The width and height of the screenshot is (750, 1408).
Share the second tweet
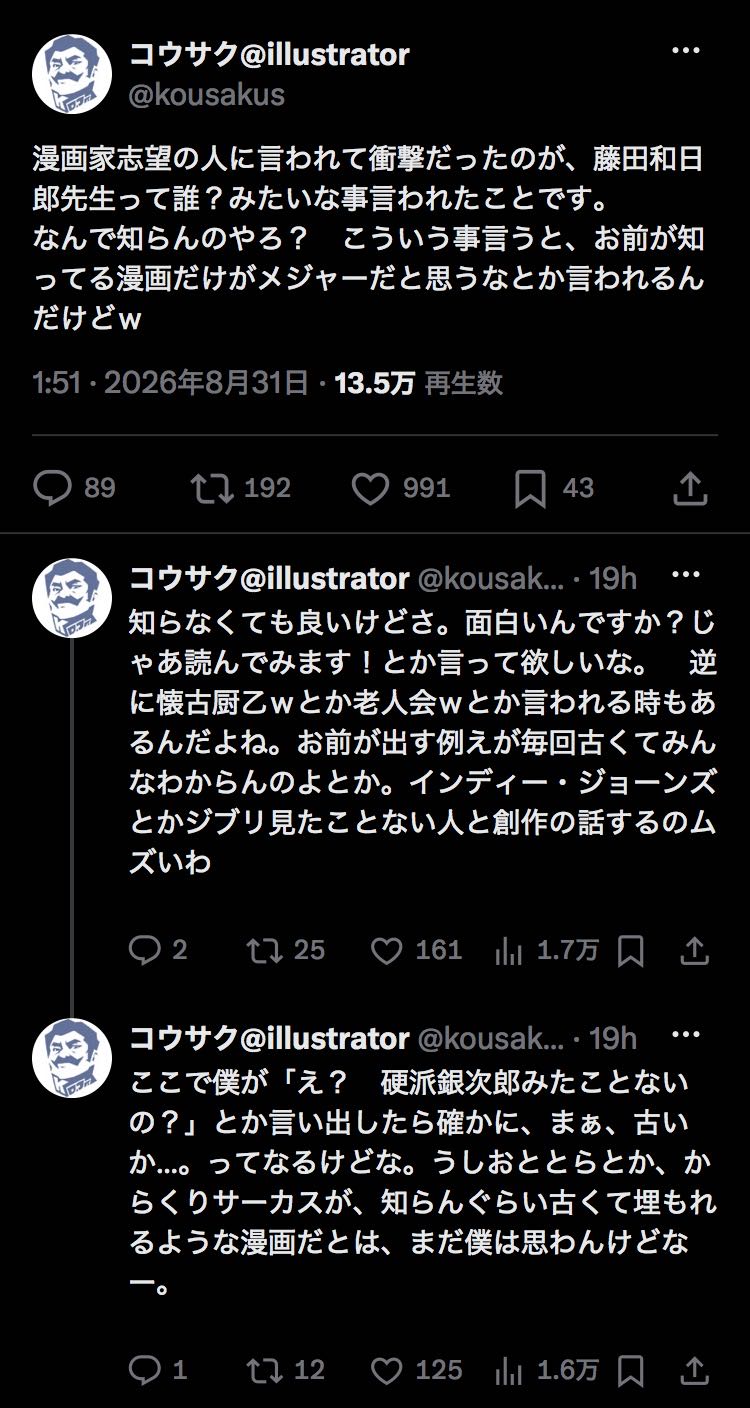click(695, 950)
